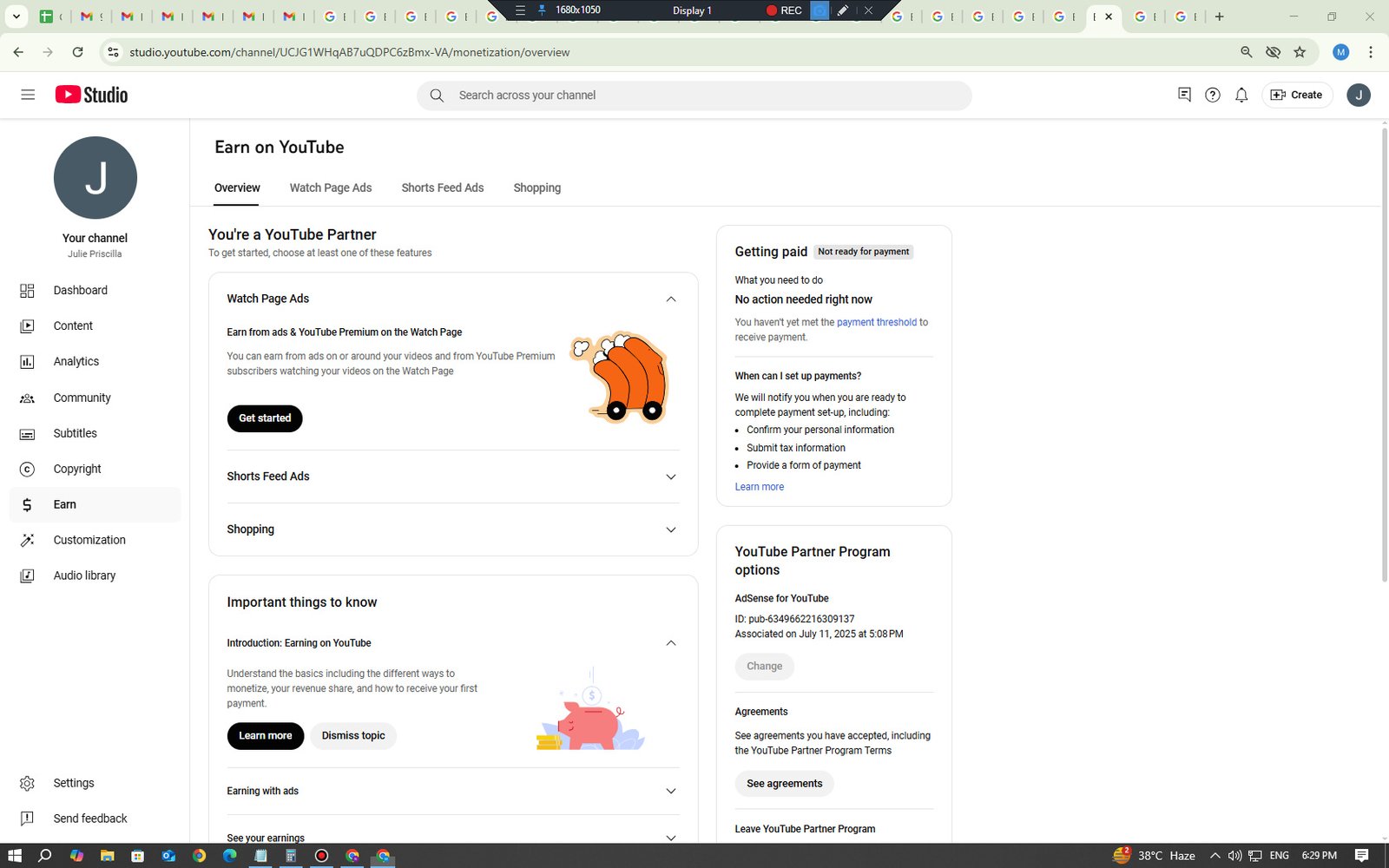1389x868 pixels.
Task: Switch to the Shorts Feed Ads tab
Action: click(443, 187)
